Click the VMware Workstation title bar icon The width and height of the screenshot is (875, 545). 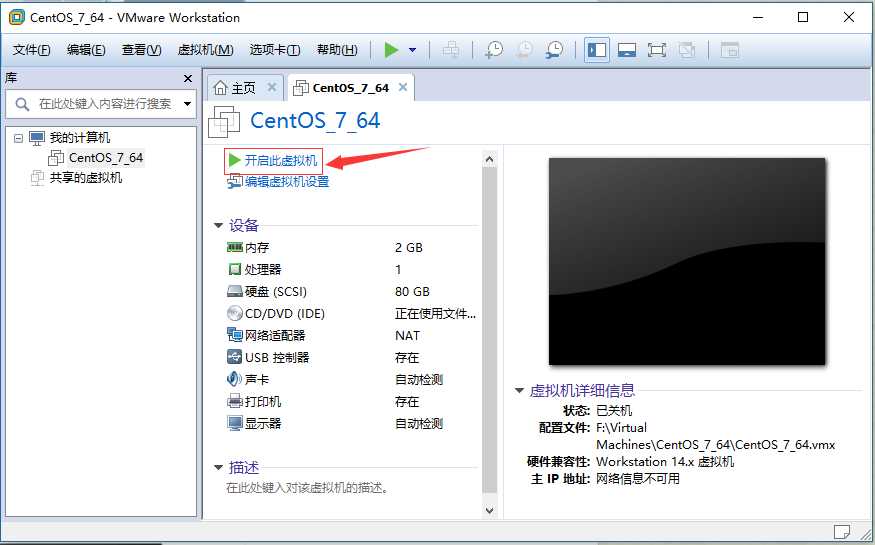[x=17, y=17]
